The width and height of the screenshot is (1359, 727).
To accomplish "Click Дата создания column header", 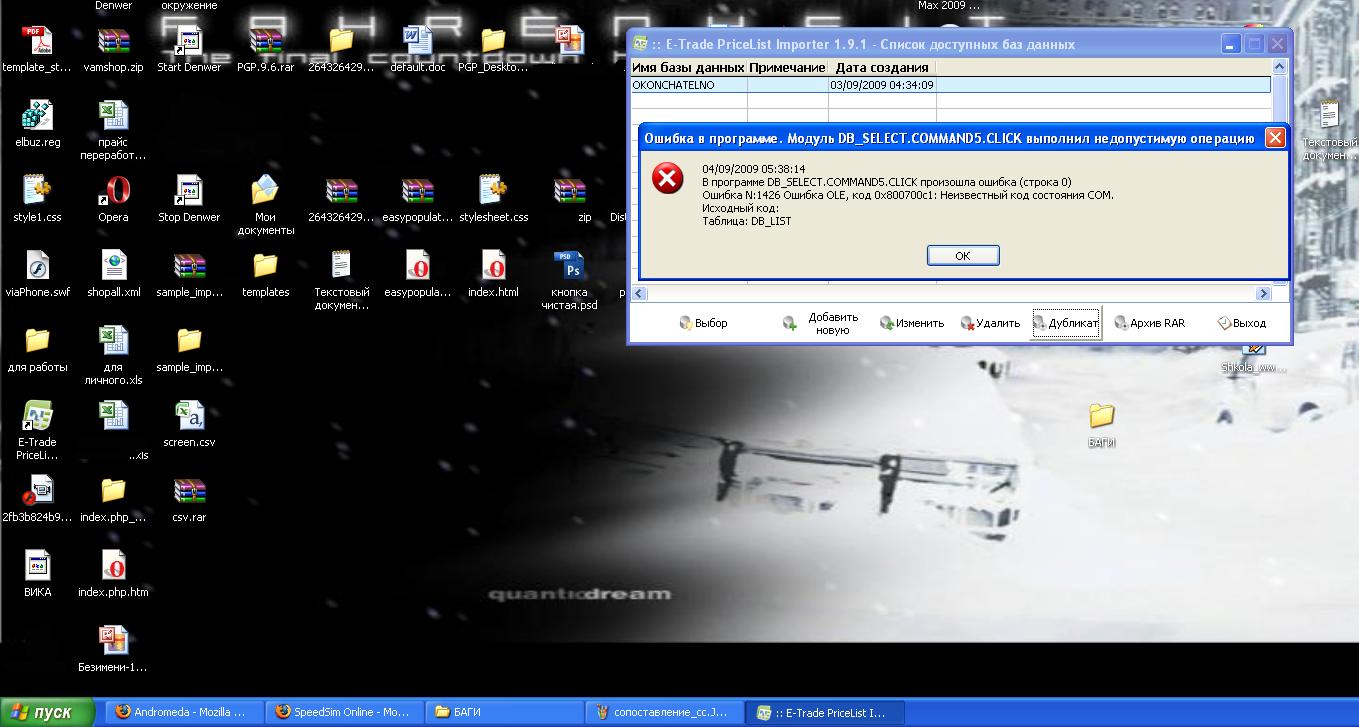I will point(882,67).
